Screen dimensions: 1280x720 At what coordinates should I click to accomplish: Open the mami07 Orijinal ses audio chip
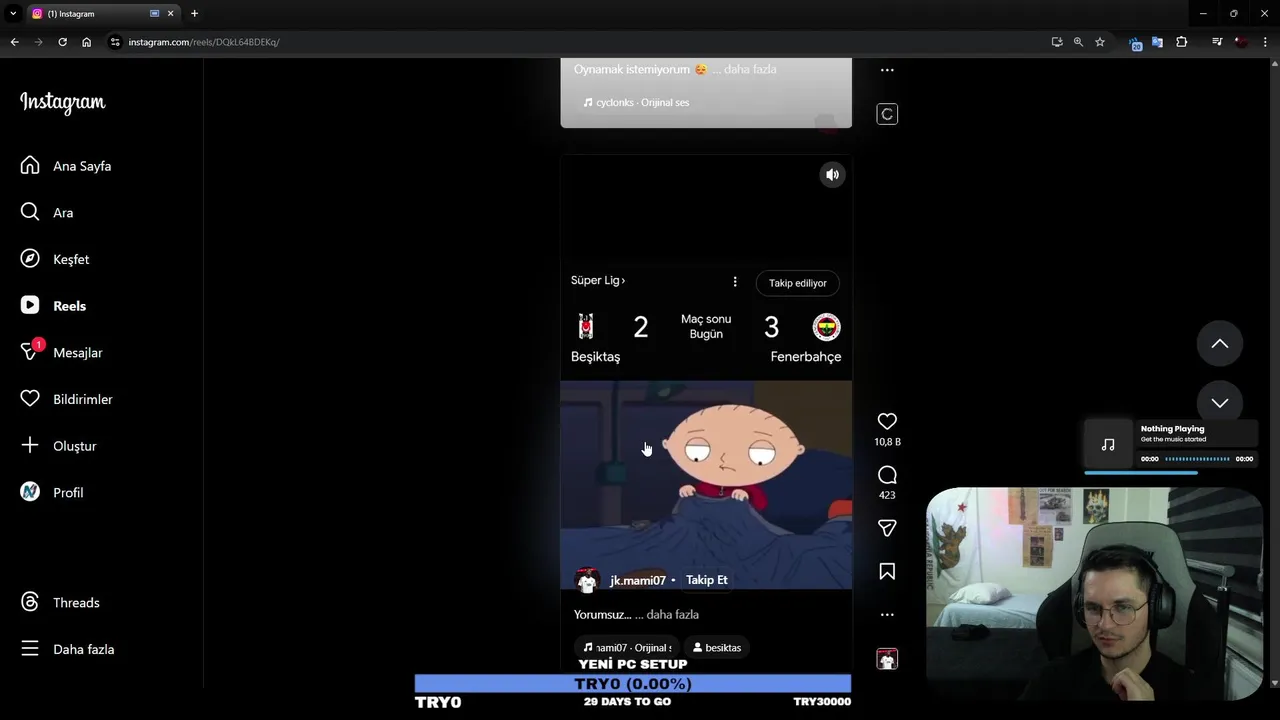(627, 648)
